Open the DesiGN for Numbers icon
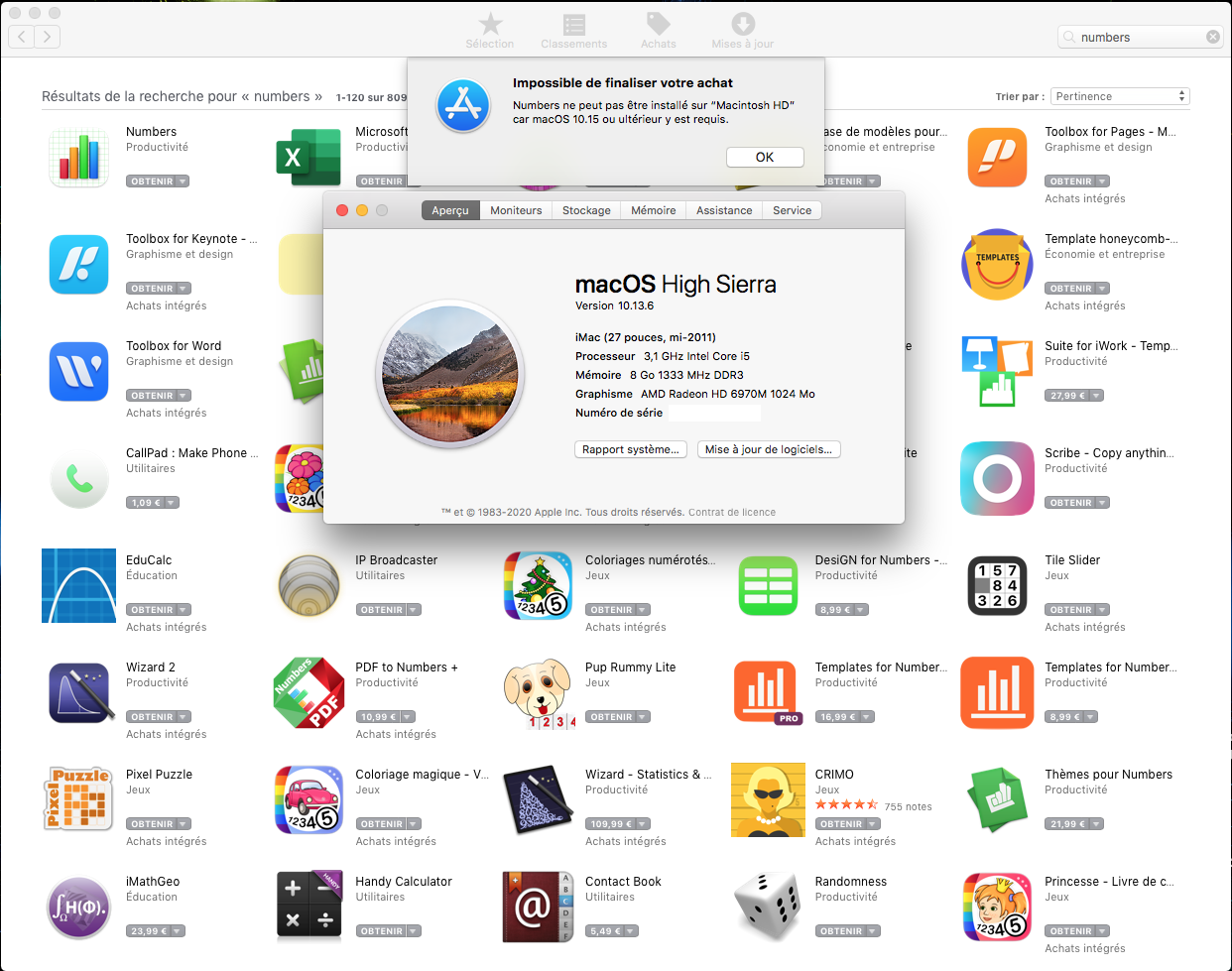The image size is (1232, 971). point(768,585)
